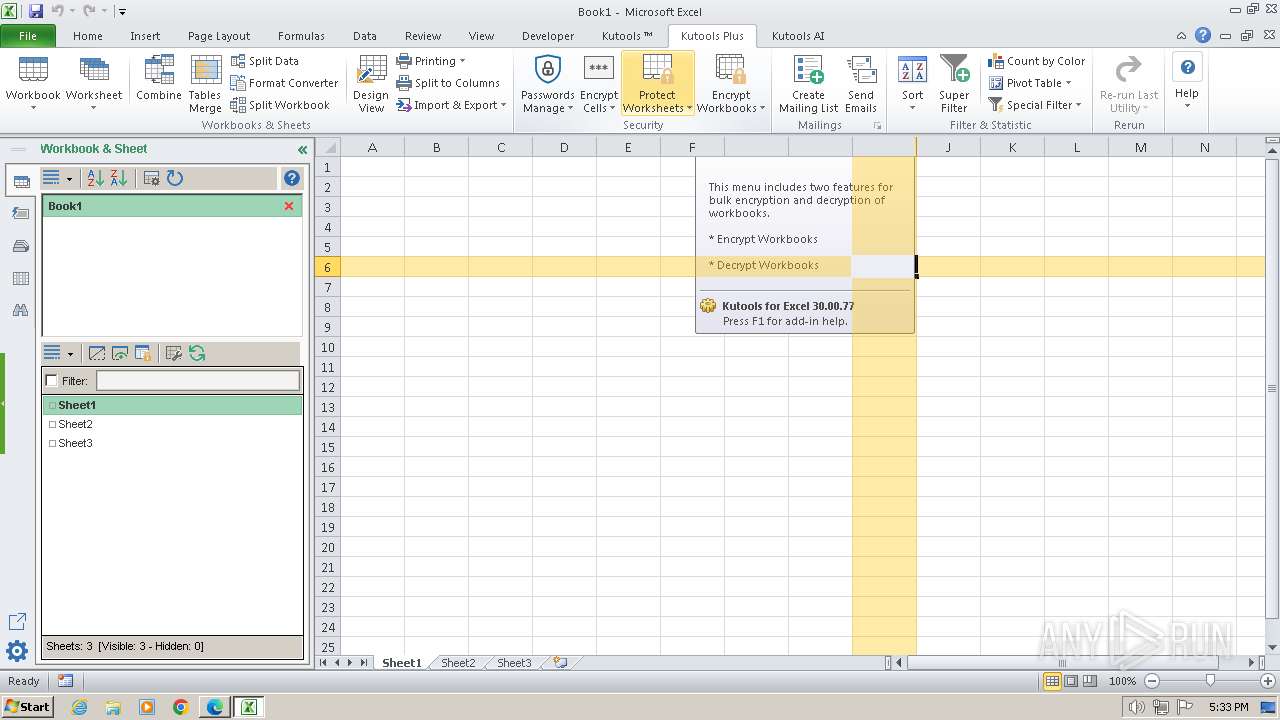Open the Encrypt Cells dropdown
Screen dimensions: 1280x720
tap(599, 84)
